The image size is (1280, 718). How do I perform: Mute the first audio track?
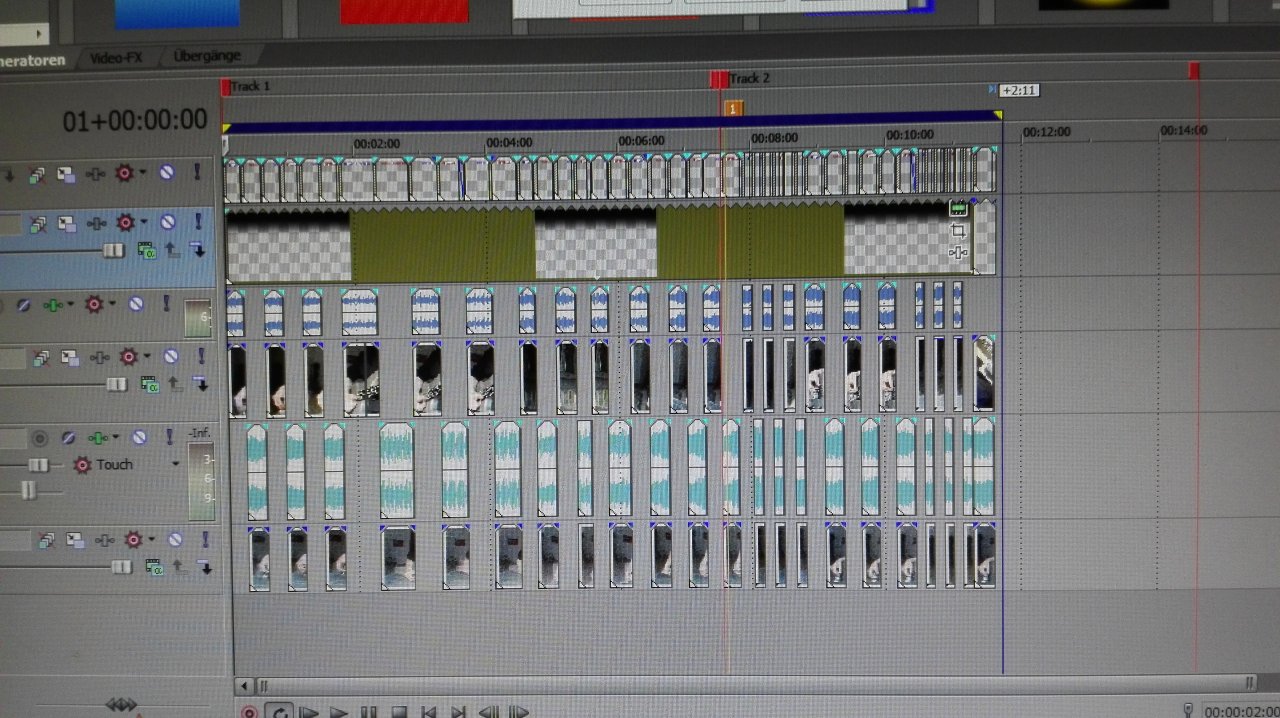coord(136,304)
